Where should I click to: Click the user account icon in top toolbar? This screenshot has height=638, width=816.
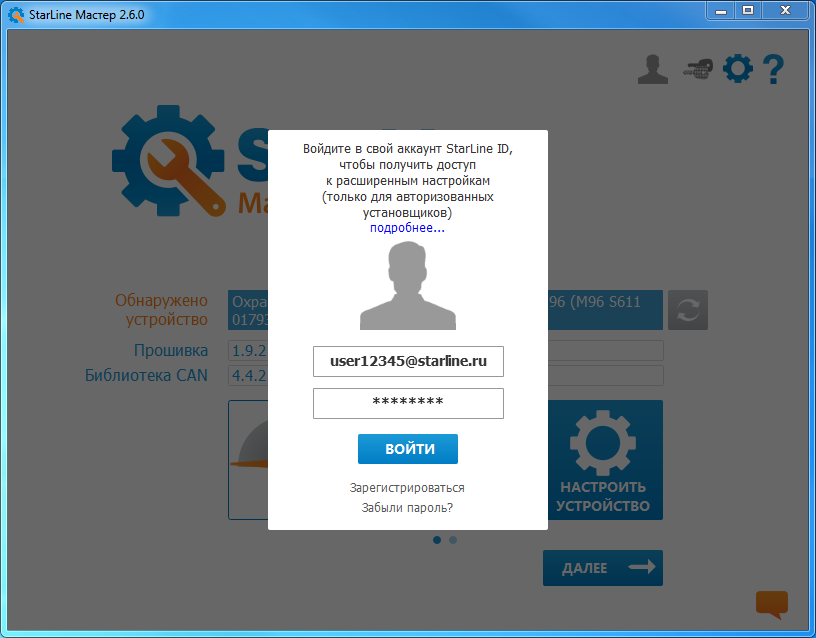click(652, 69)
